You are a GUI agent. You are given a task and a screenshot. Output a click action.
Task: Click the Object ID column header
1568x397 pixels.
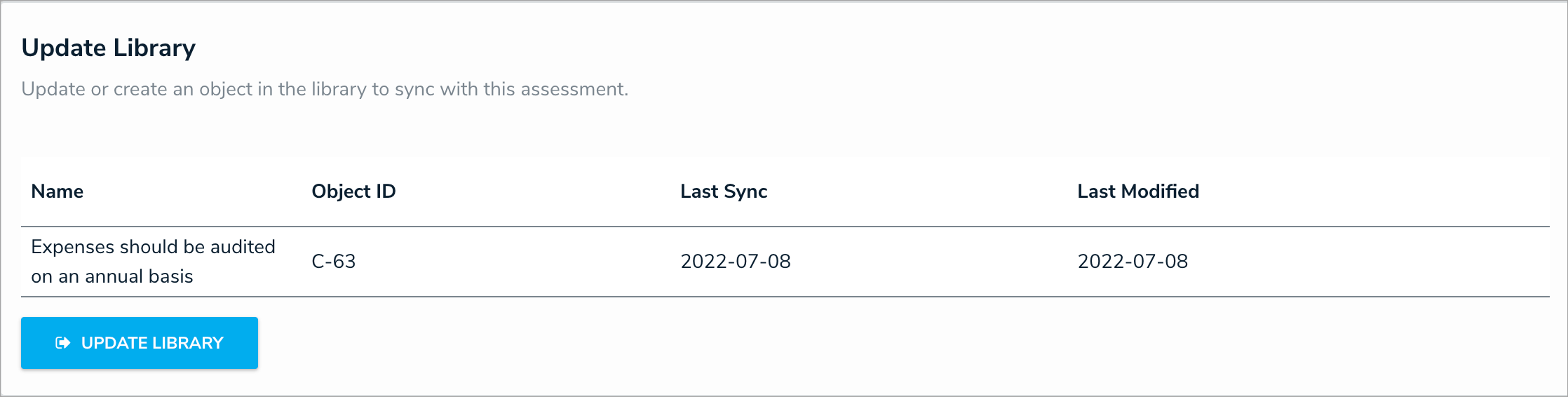(x=353, y=191)
